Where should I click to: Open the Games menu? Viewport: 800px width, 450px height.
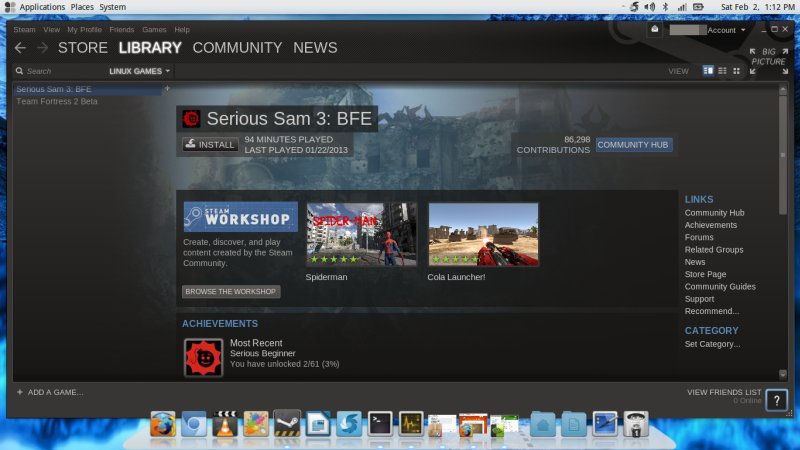(154, 30)
